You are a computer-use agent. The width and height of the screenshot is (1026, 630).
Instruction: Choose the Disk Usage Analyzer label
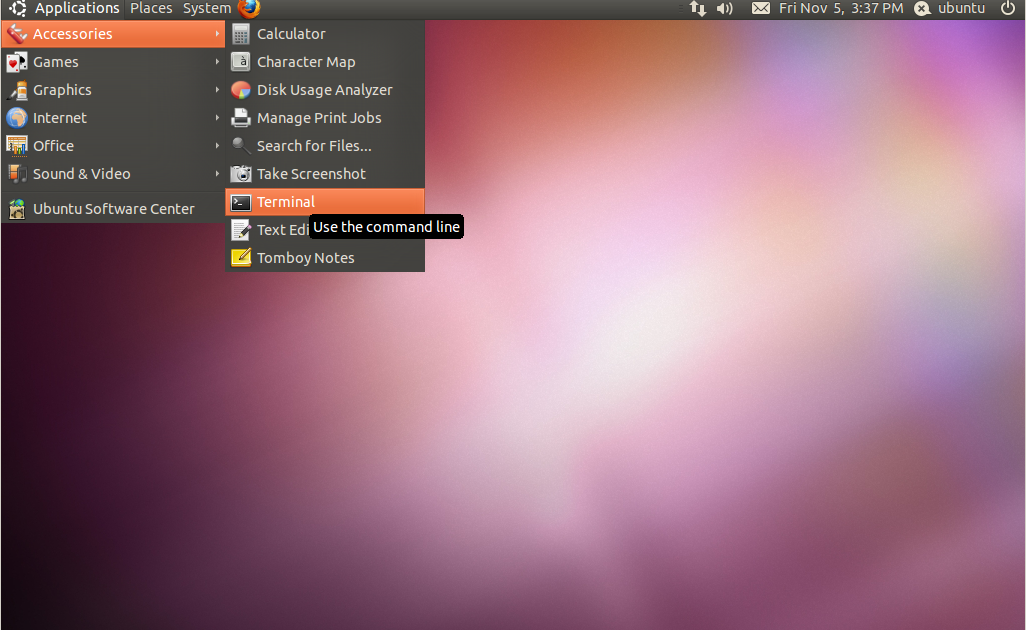point(325,90)
